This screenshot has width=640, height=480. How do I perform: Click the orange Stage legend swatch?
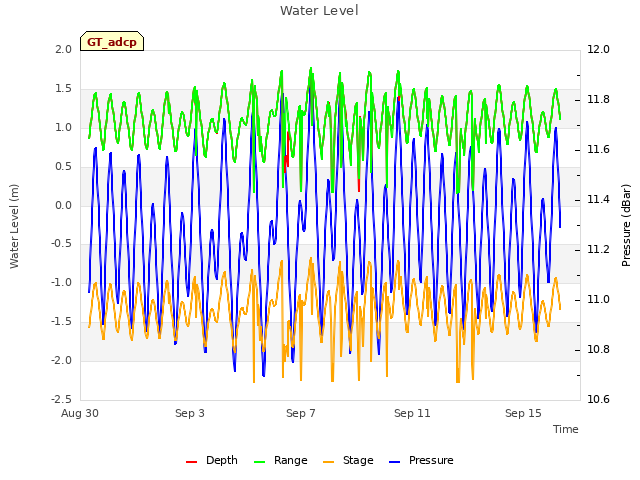pyautogui.click(x=329, y=462)
